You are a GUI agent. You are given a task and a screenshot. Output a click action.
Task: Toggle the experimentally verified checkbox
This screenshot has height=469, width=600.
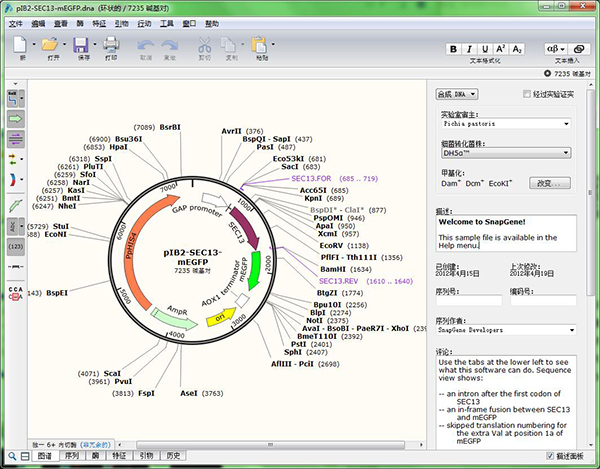coord(527,94)
